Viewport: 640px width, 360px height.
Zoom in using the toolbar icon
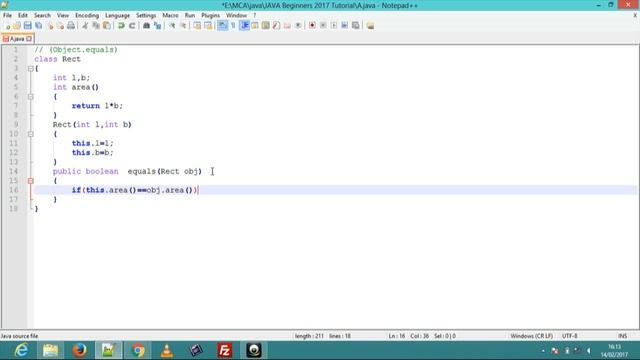point(172,26)
